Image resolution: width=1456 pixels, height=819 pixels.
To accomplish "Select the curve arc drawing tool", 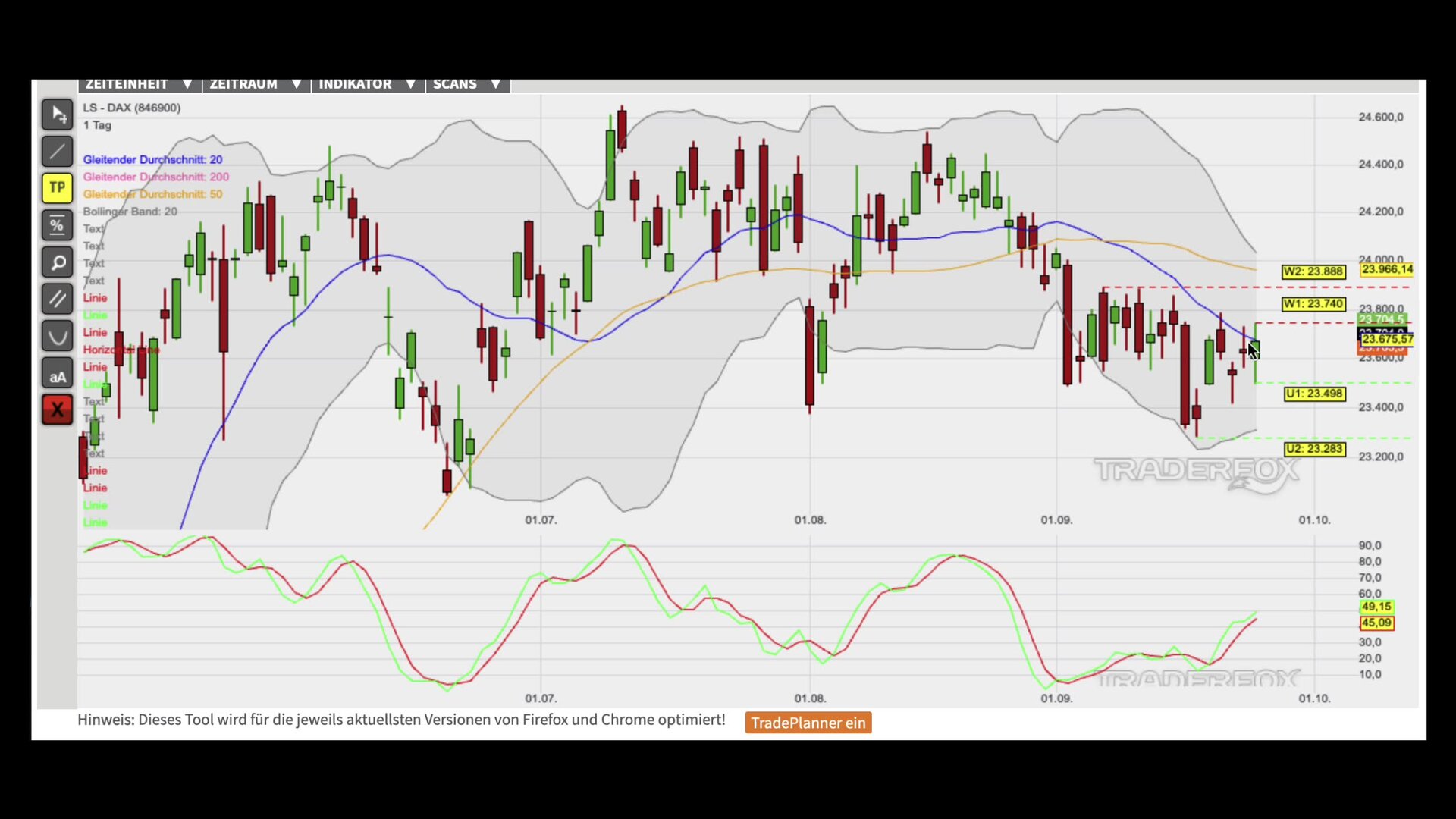I will tap(57, 336).
